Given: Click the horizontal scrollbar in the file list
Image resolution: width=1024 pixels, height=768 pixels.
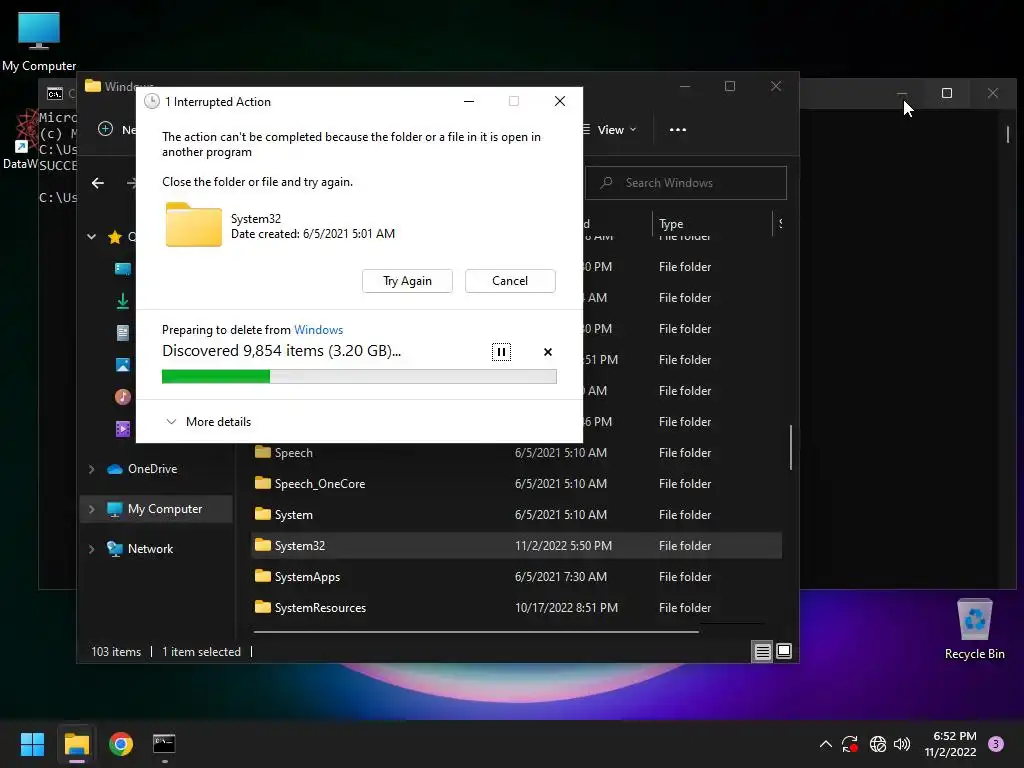Looking at the screenshot, I should pos(476,632).
